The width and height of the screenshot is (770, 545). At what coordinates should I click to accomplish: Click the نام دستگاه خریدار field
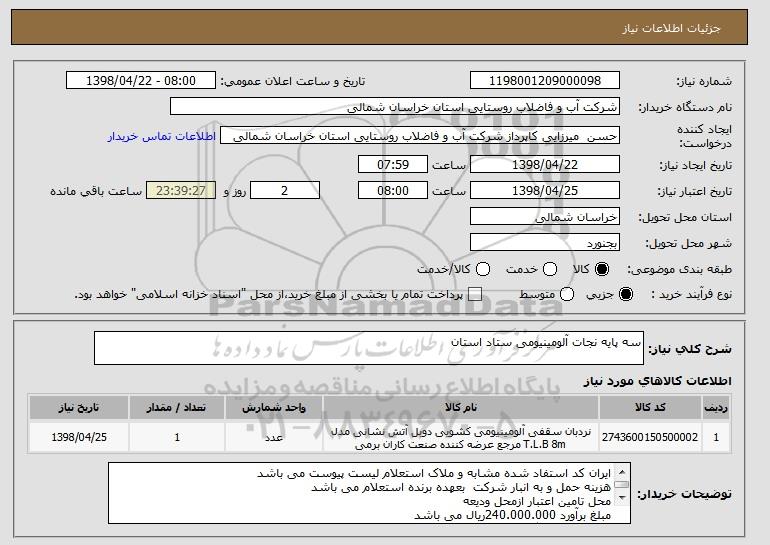point(395,107)
